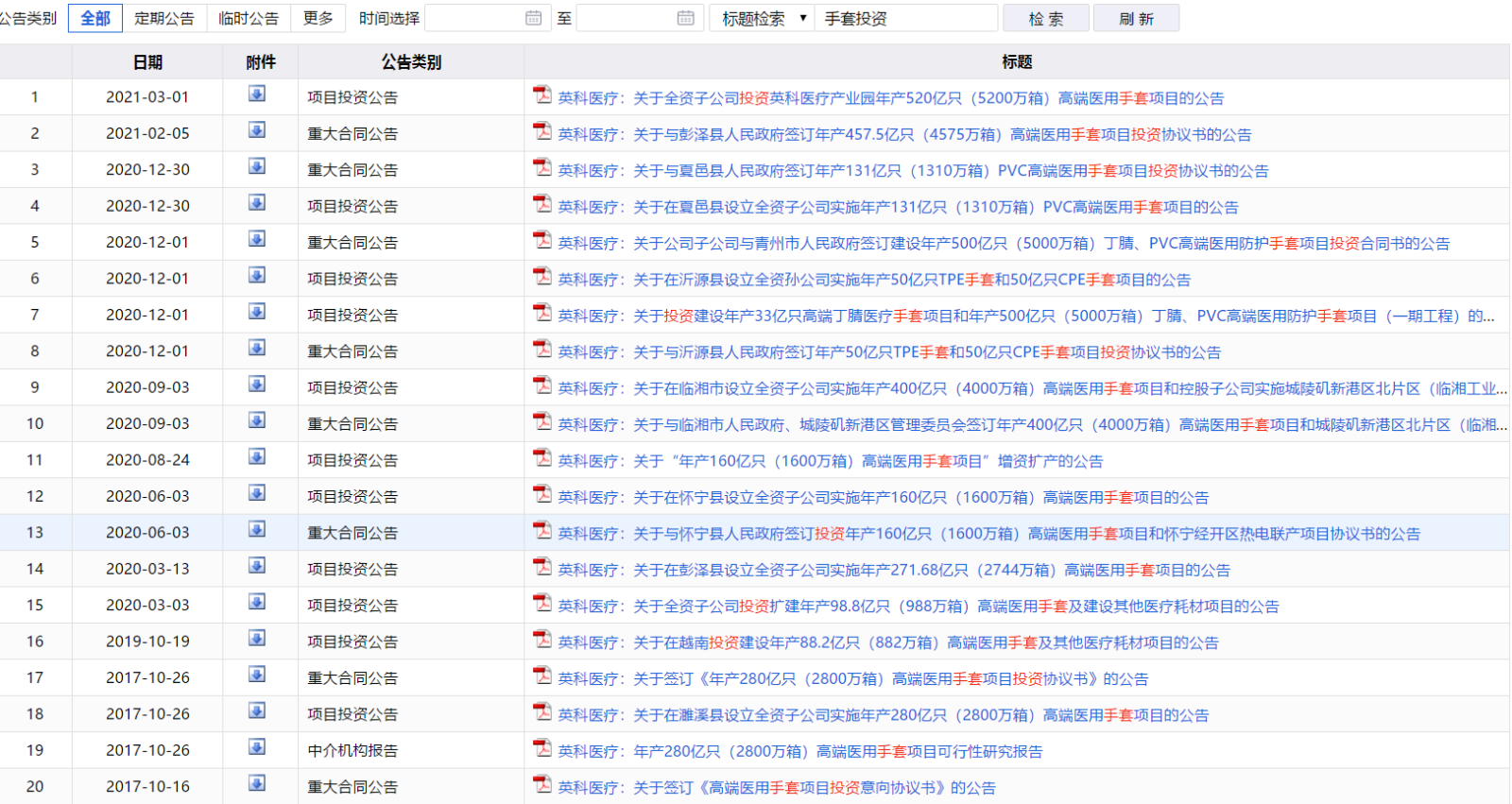Download attachment icon in row 16 dated 2019-10-19
Viewport: 1512px width, 804px height.
pos(257,639)
